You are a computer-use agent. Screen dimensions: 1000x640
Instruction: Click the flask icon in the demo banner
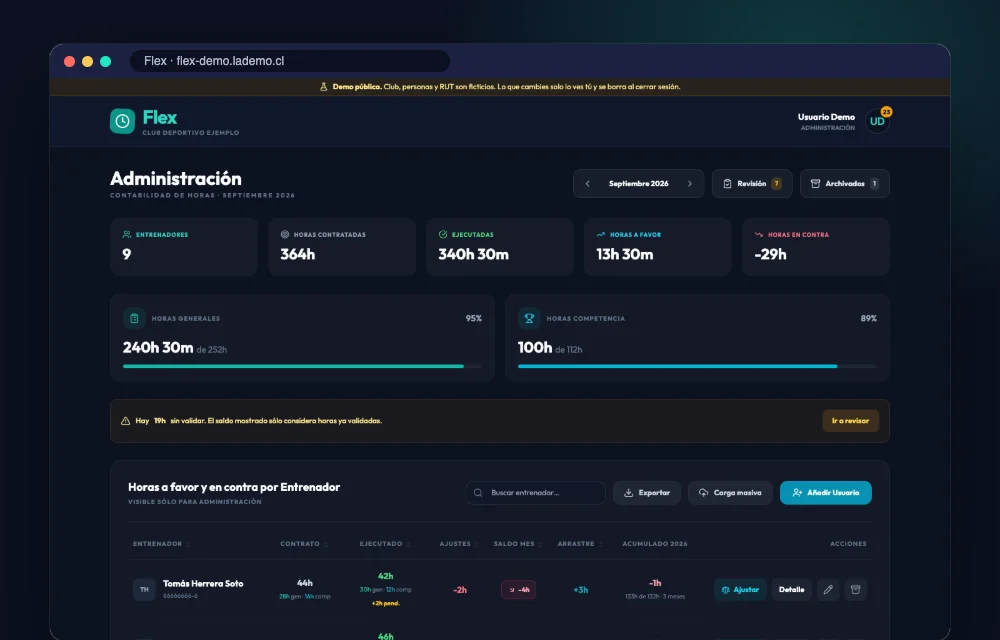click(x=323, y=87)
